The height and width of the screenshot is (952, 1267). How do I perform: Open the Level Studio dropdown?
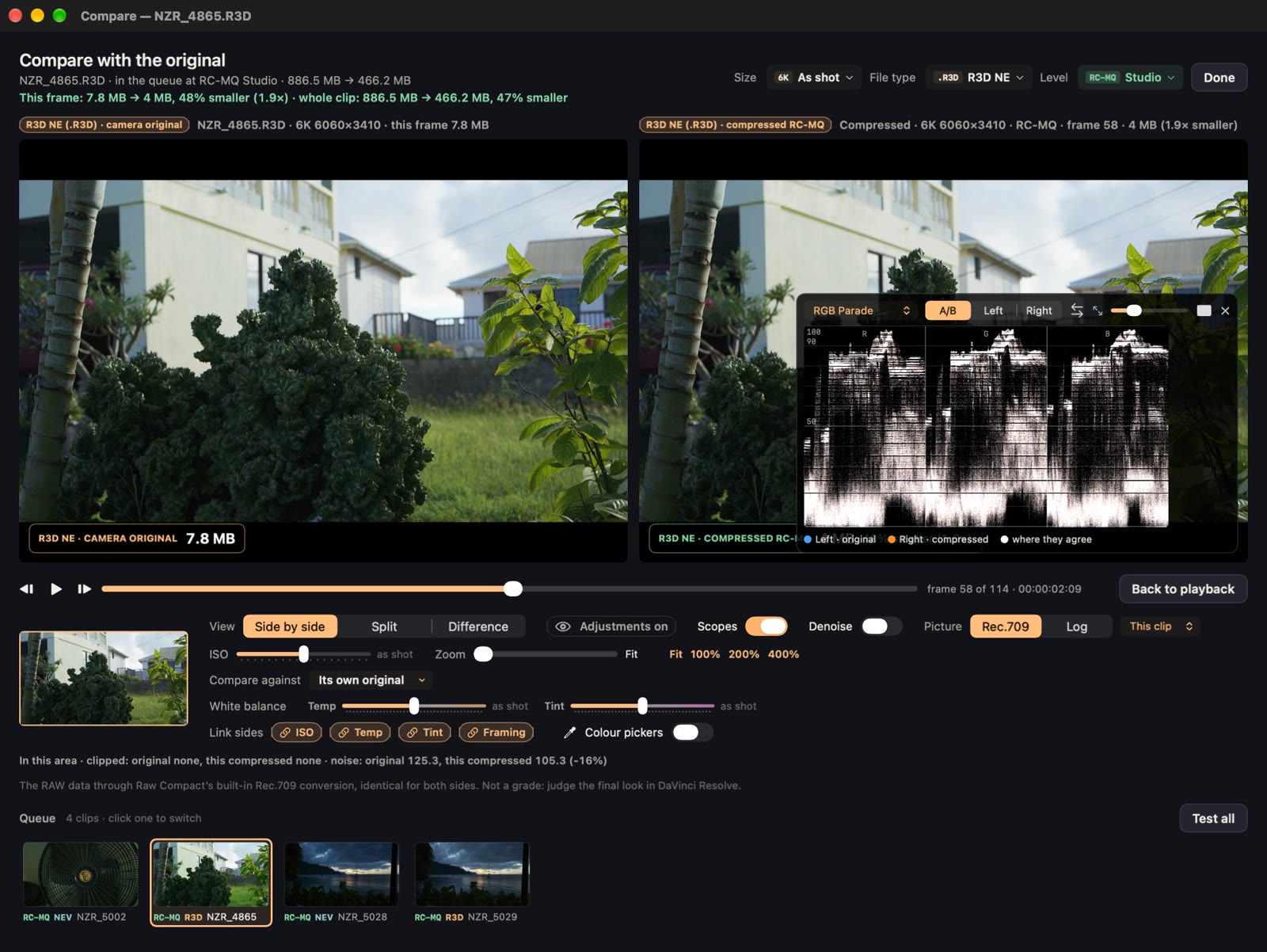coord(1130,78)
